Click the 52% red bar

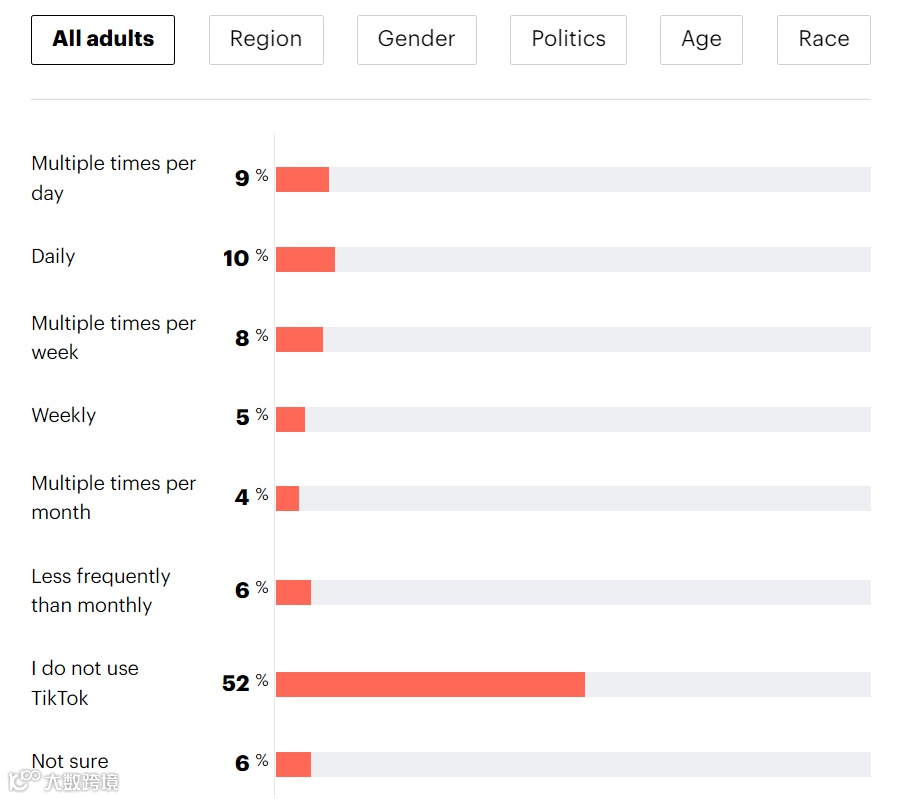click(430, 684)
